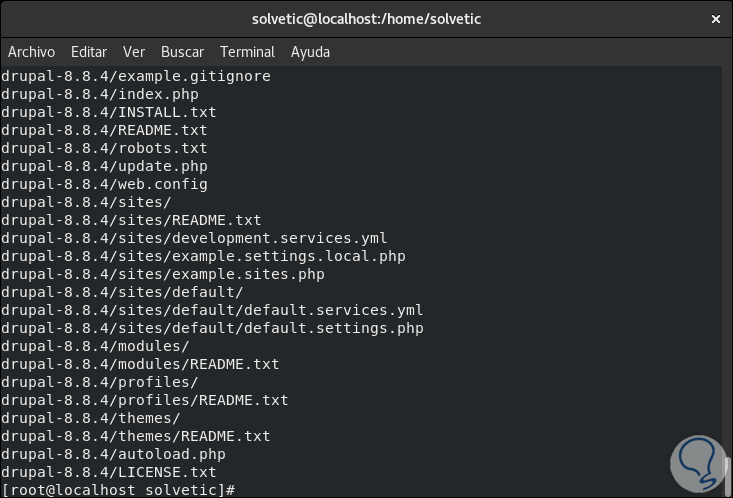Open the Archivo menu
Image resolution: width=733 pixels, height=498 pixels.
[x=29, y=52]
